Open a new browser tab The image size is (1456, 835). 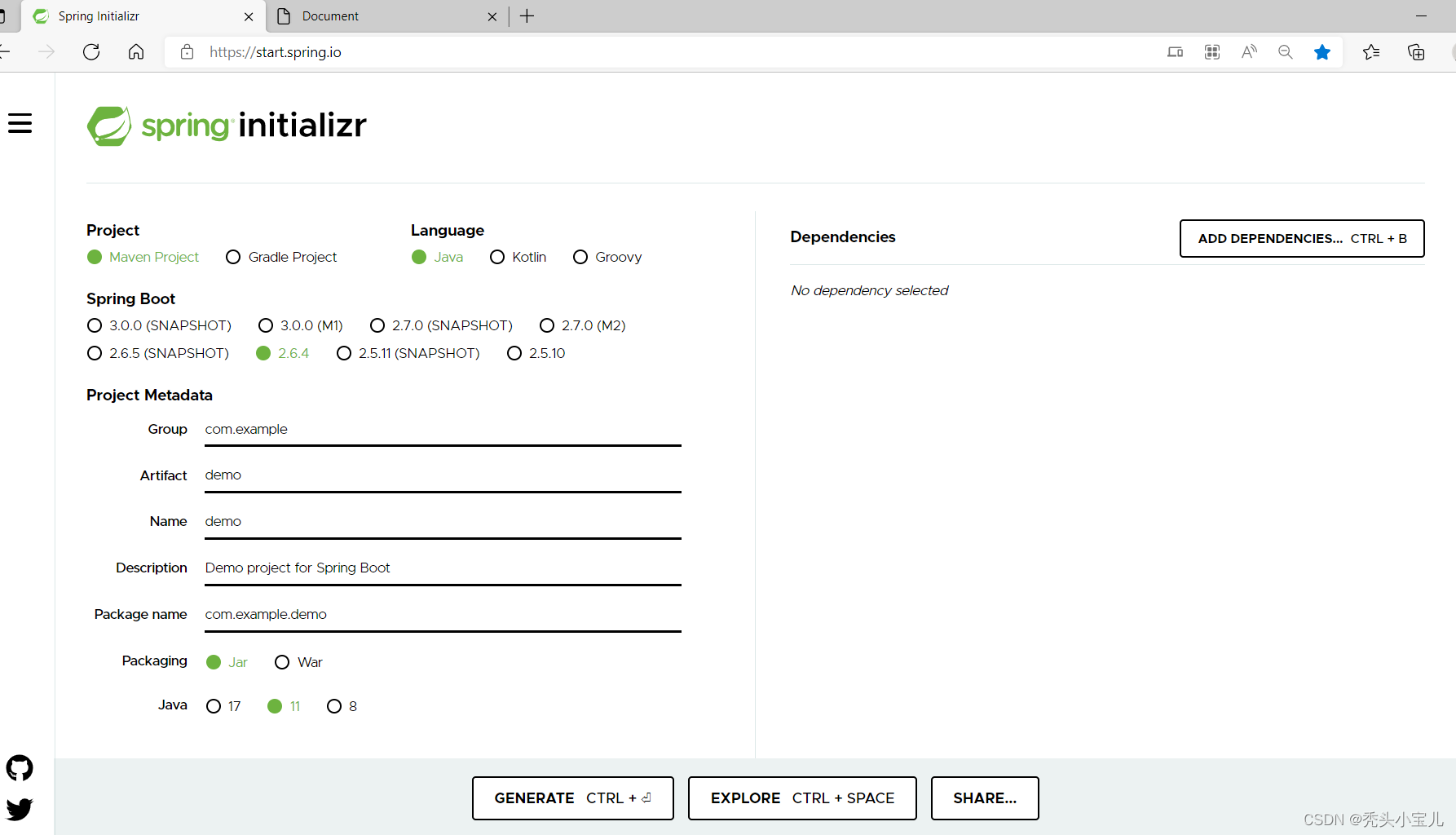[x=527, y=16]
